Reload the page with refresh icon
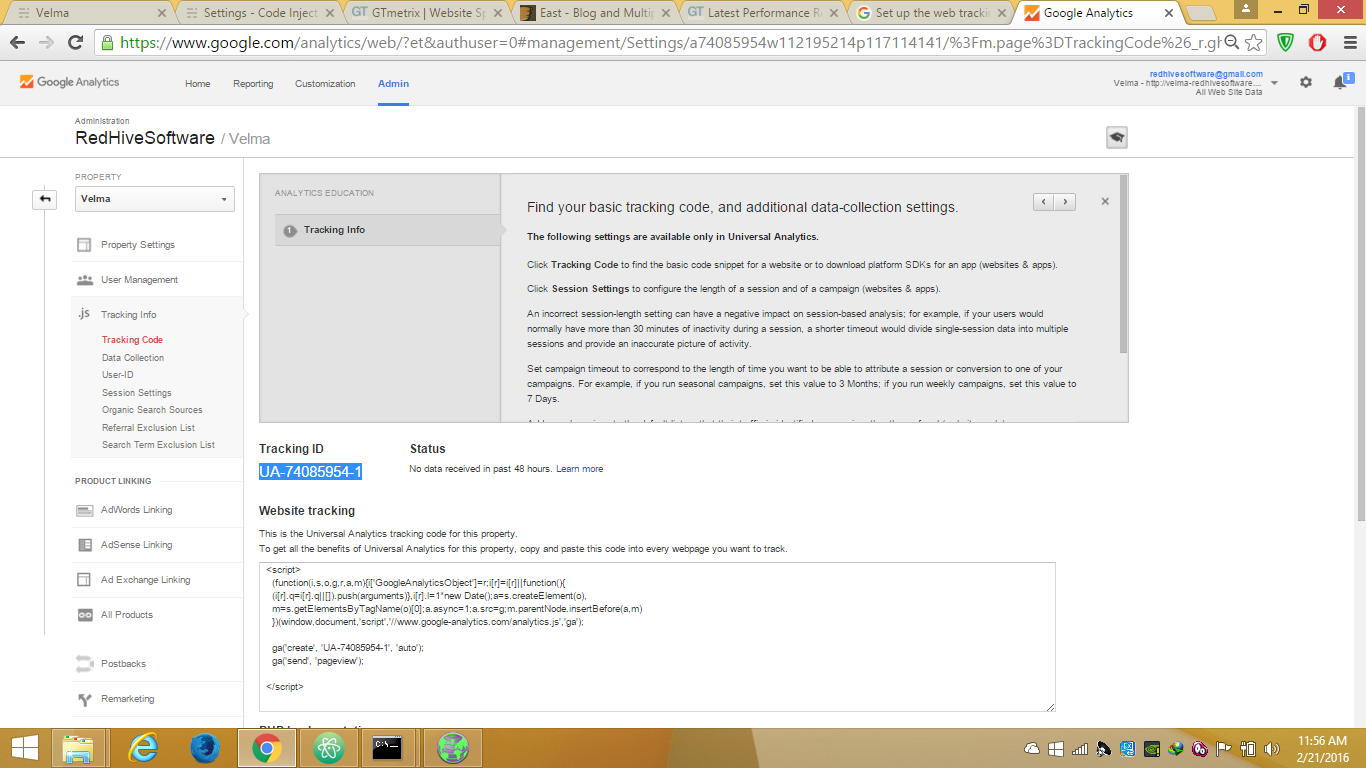The height and width of the screenshot is (768, 1366). (x=75, y=43)
